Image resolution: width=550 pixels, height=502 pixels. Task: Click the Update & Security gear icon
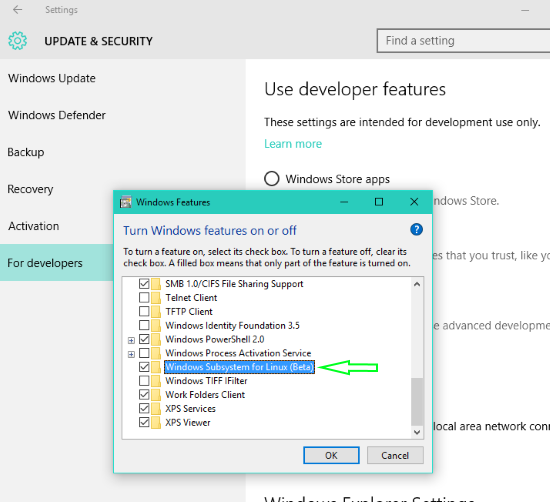tap(18, 41)
